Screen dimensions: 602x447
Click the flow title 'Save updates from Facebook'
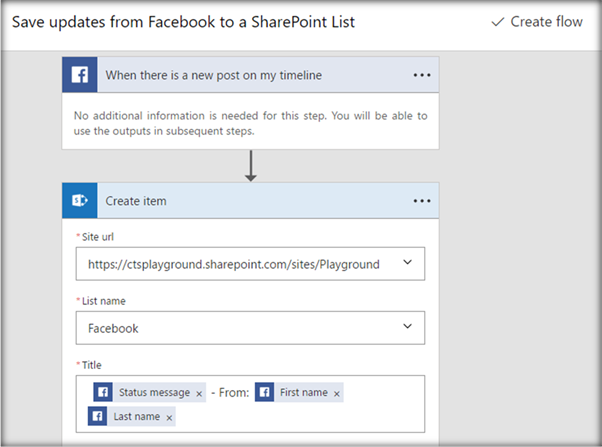click(x=183, y=22)
